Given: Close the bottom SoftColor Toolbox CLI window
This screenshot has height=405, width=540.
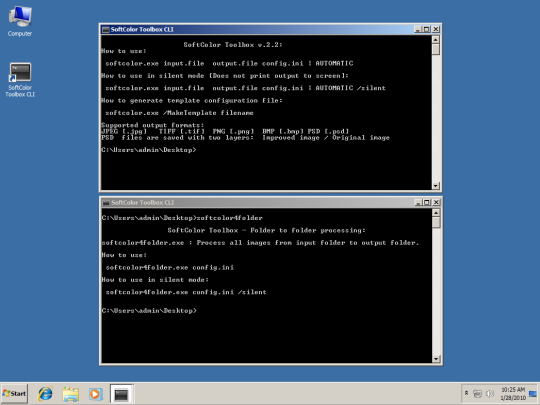Looking at the screenshot, I should point(436,202).
